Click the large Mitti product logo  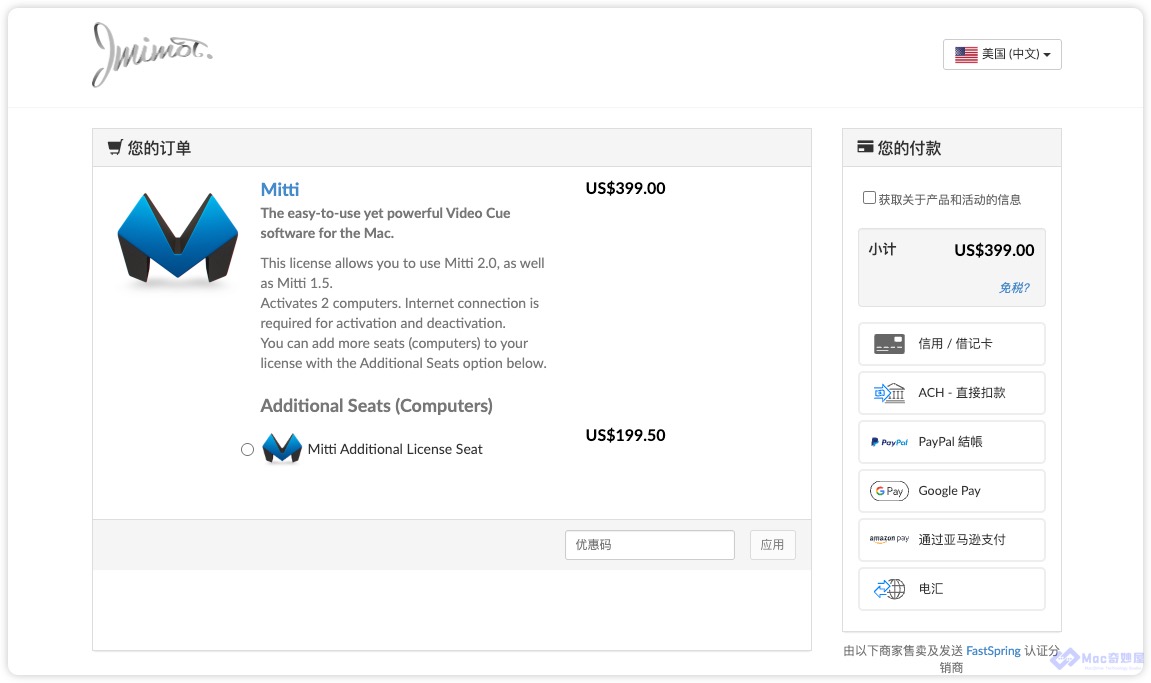[x=178, y=239]
